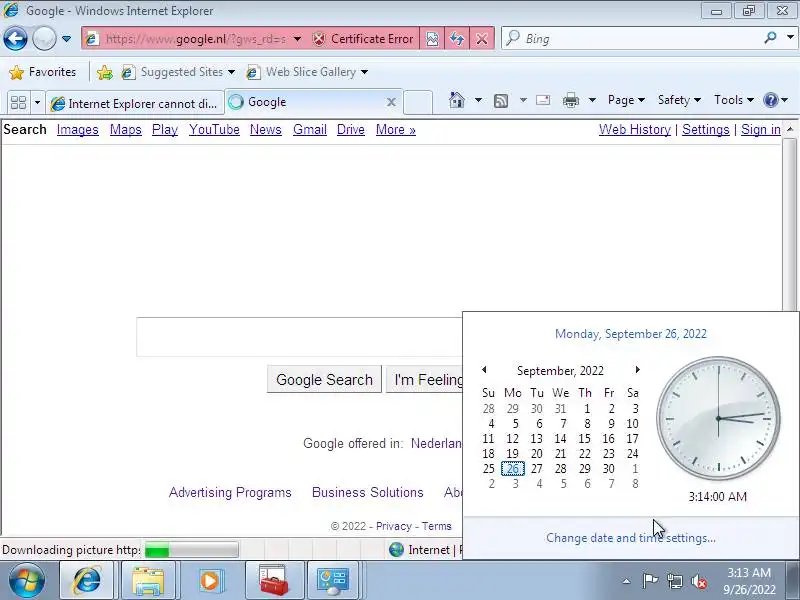The width and height of the screenshot is (800, 600).
Task: Show hidden tray icons arrow
Action: pos(627,581)
